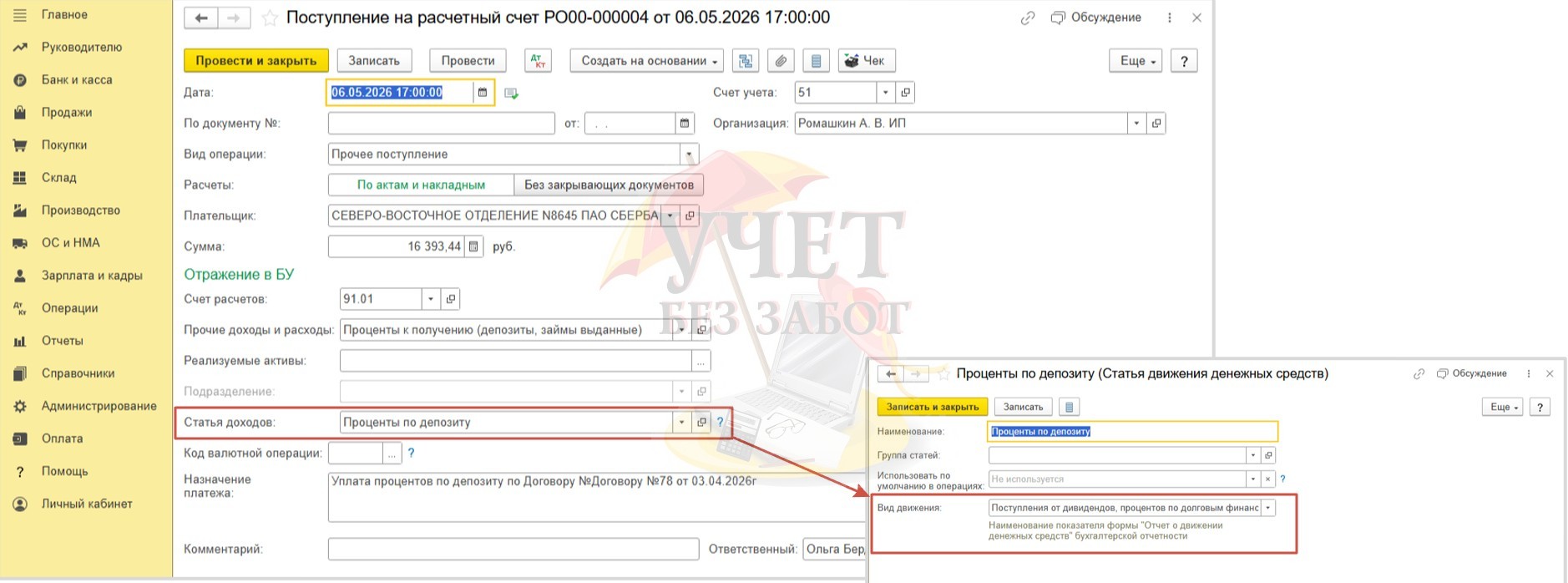Open Плательщик record icon

tap(690, 215)
